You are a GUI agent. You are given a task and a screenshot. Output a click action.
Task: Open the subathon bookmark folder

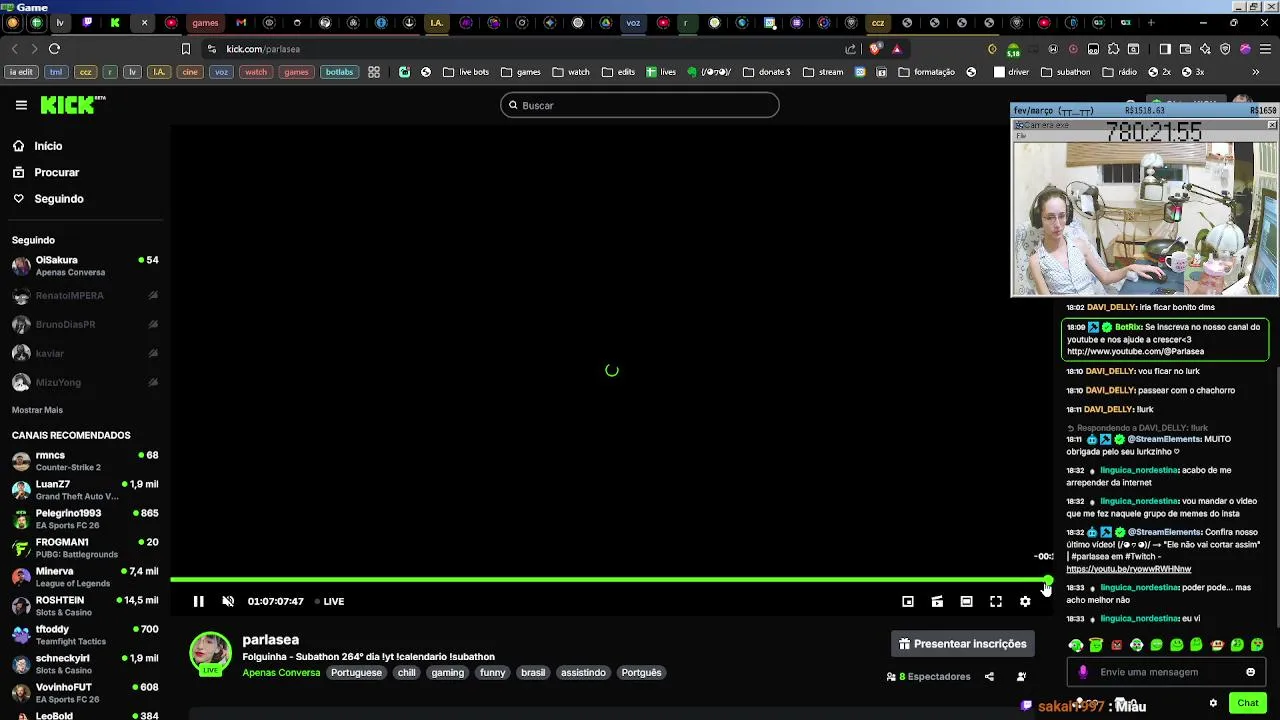pos(1066,72)
